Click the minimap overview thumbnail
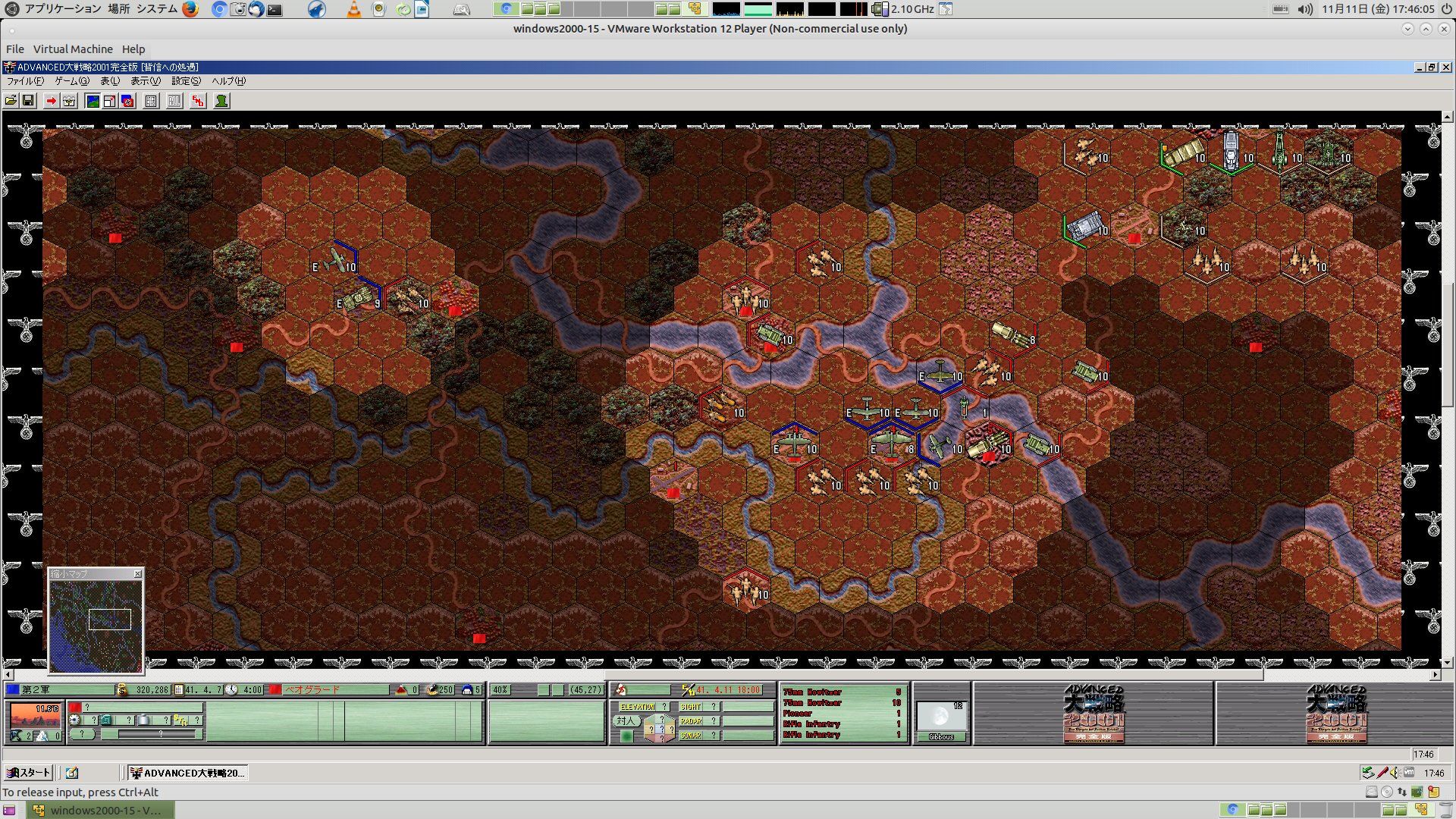Image resolution: width=1456 pixels, height=819 pixels. click(x=96, y=626)
